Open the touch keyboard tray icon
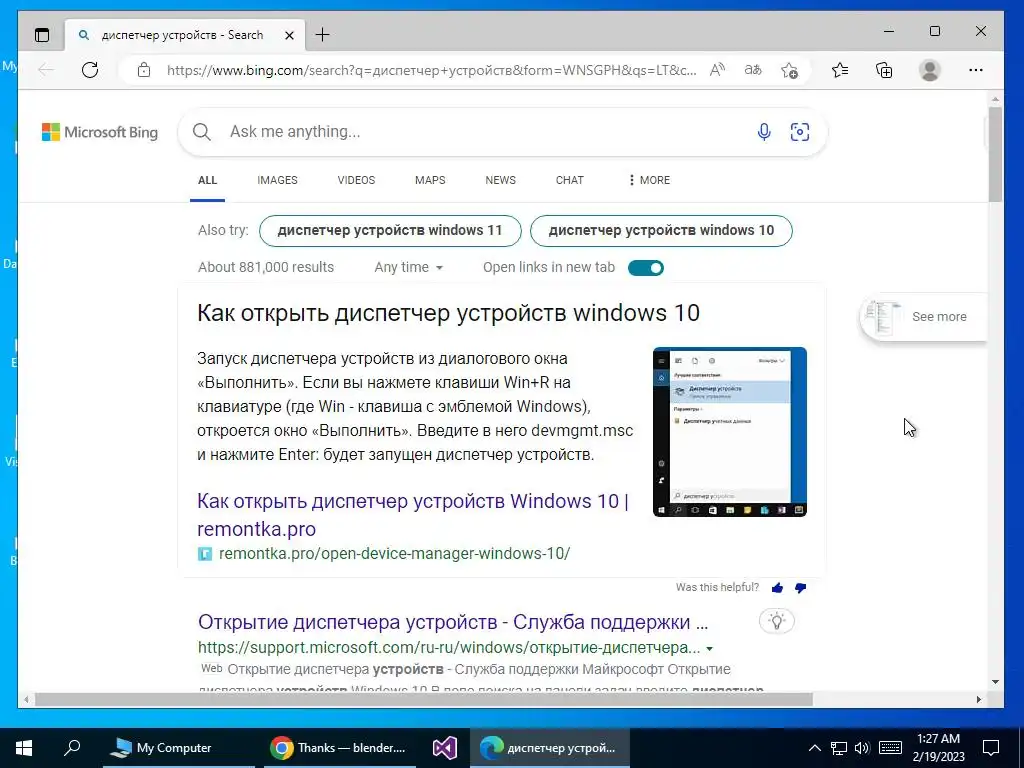This screenshot has height=768, width=1024. [x=890, y=748]
